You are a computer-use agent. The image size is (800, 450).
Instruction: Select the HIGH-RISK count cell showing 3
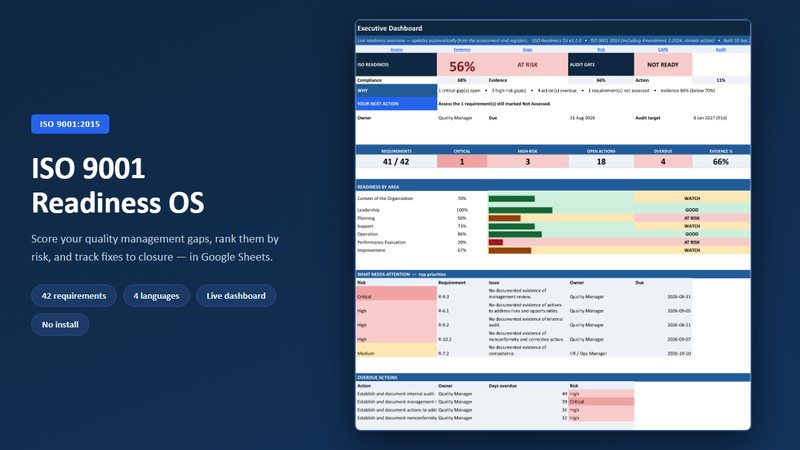(x=528, y=162)
